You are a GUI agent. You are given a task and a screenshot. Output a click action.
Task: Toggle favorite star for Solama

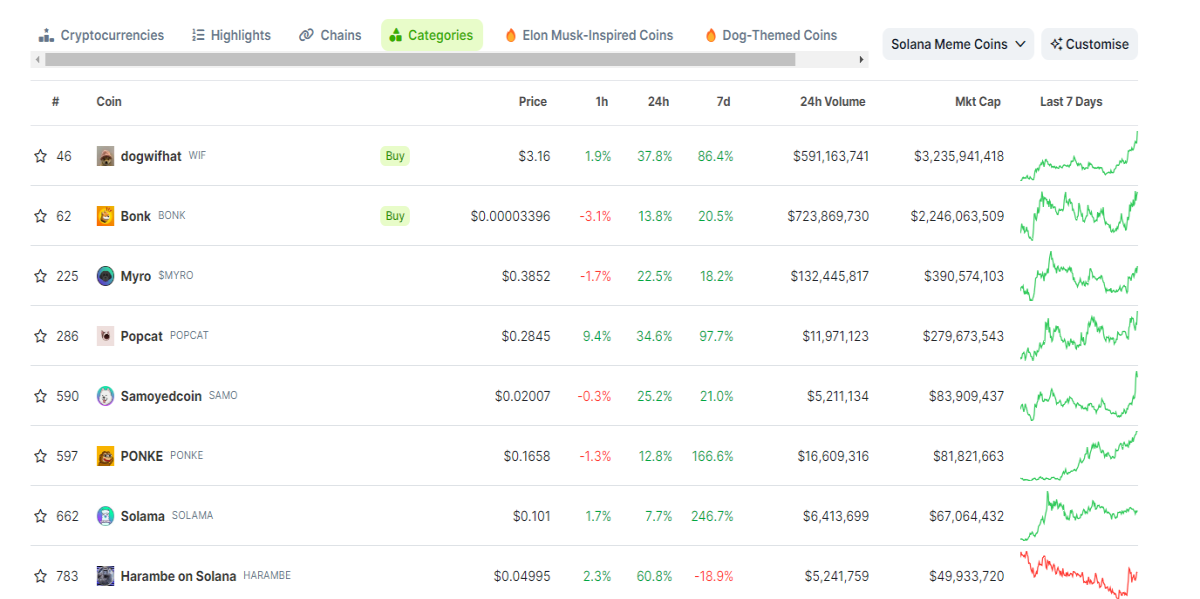[41, 516]
